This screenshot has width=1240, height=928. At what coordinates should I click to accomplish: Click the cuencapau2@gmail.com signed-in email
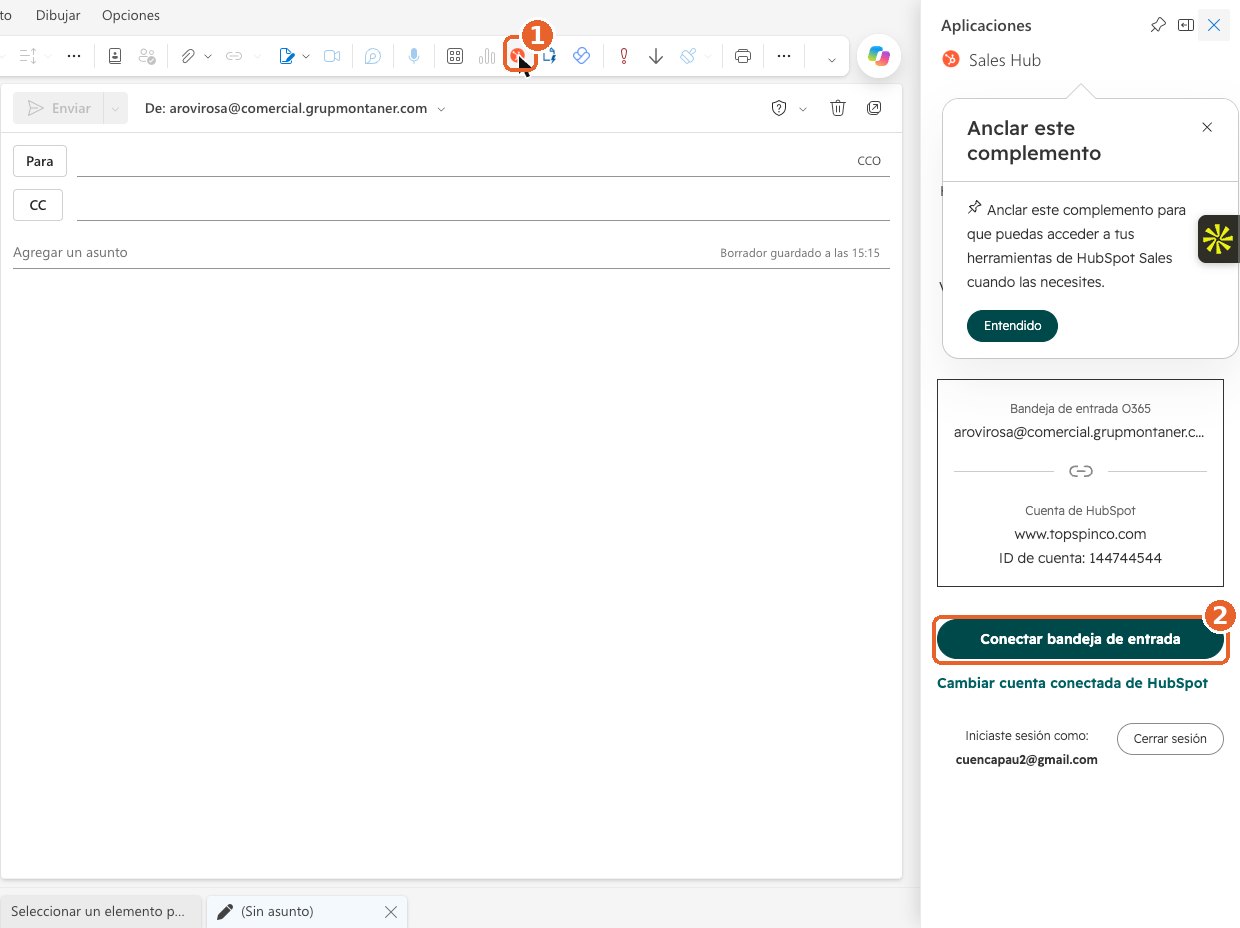[x=1026, y=760]
